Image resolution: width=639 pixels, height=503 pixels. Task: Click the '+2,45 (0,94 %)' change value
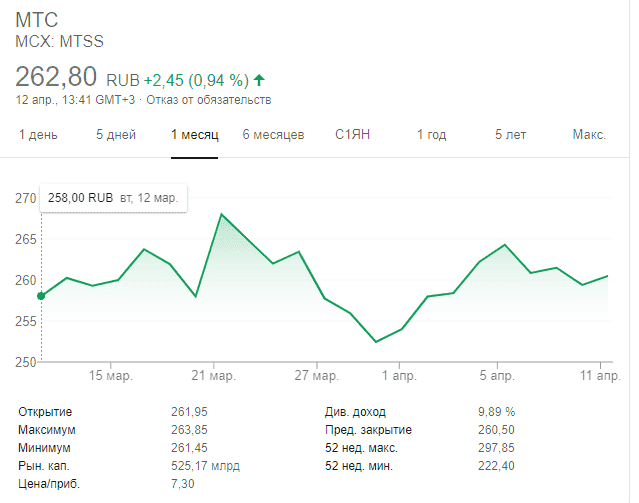click(x=196, y=80)
